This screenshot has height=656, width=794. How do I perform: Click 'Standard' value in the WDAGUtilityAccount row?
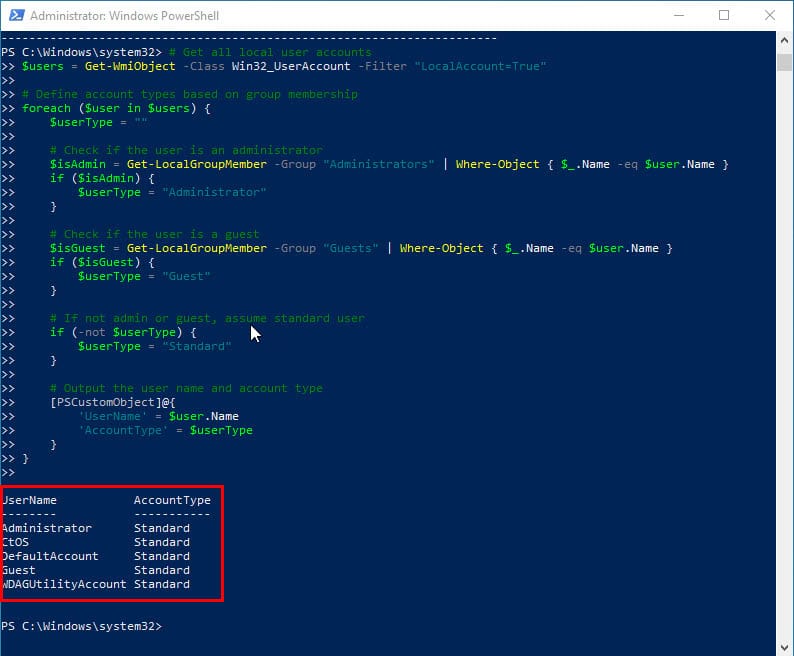(162, 585)
